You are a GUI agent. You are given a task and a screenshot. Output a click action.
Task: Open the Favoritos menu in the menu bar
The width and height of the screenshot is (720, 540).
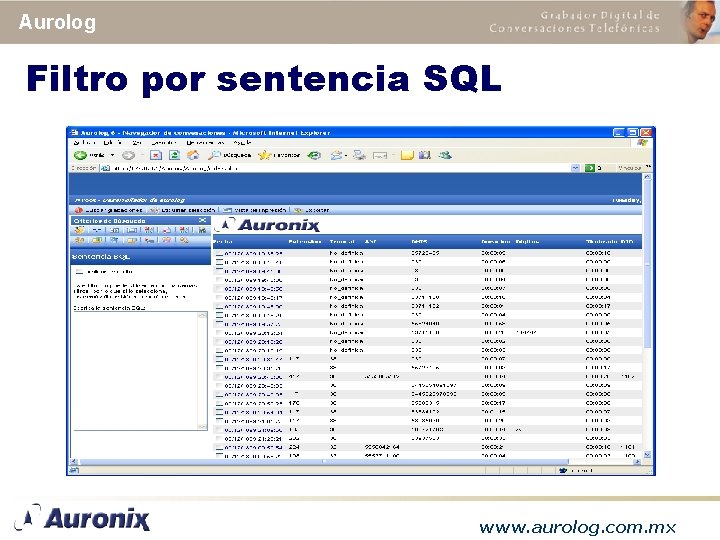tap(164, 142)
